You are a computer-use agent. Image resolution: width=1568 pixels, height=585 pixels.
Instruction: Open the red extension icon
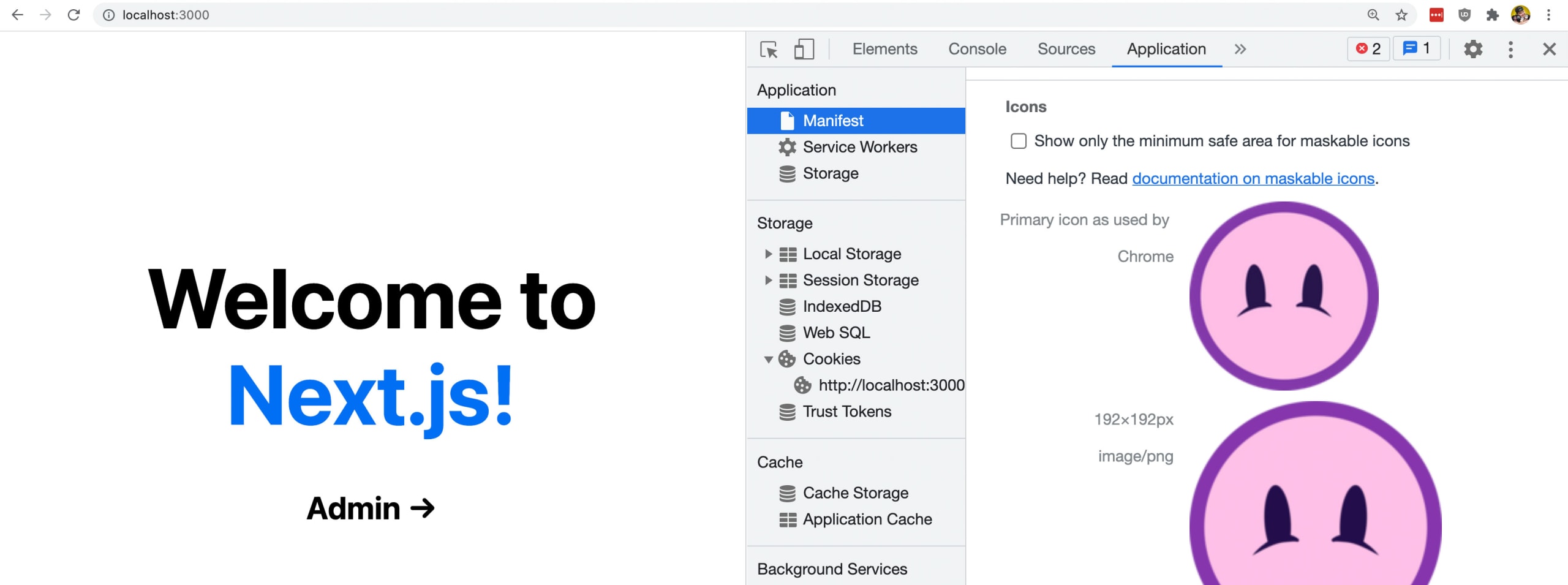[x=1436, y=15]
